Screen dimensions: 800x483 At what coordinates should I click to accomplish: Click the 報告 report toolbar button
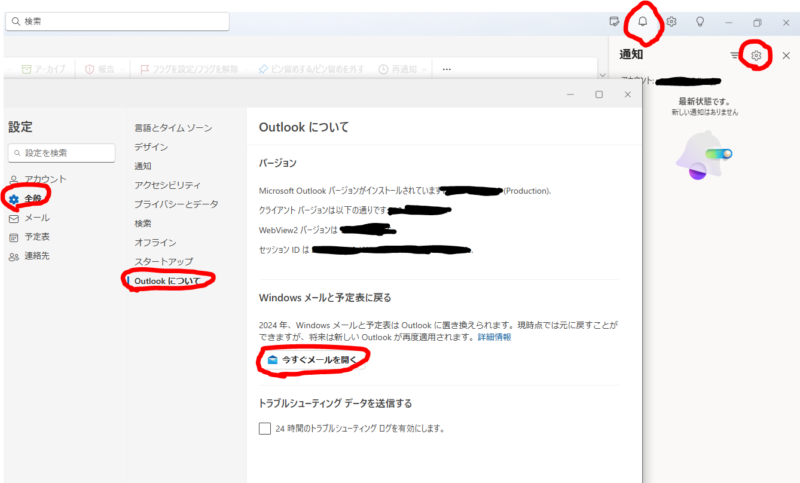point(100,69)
